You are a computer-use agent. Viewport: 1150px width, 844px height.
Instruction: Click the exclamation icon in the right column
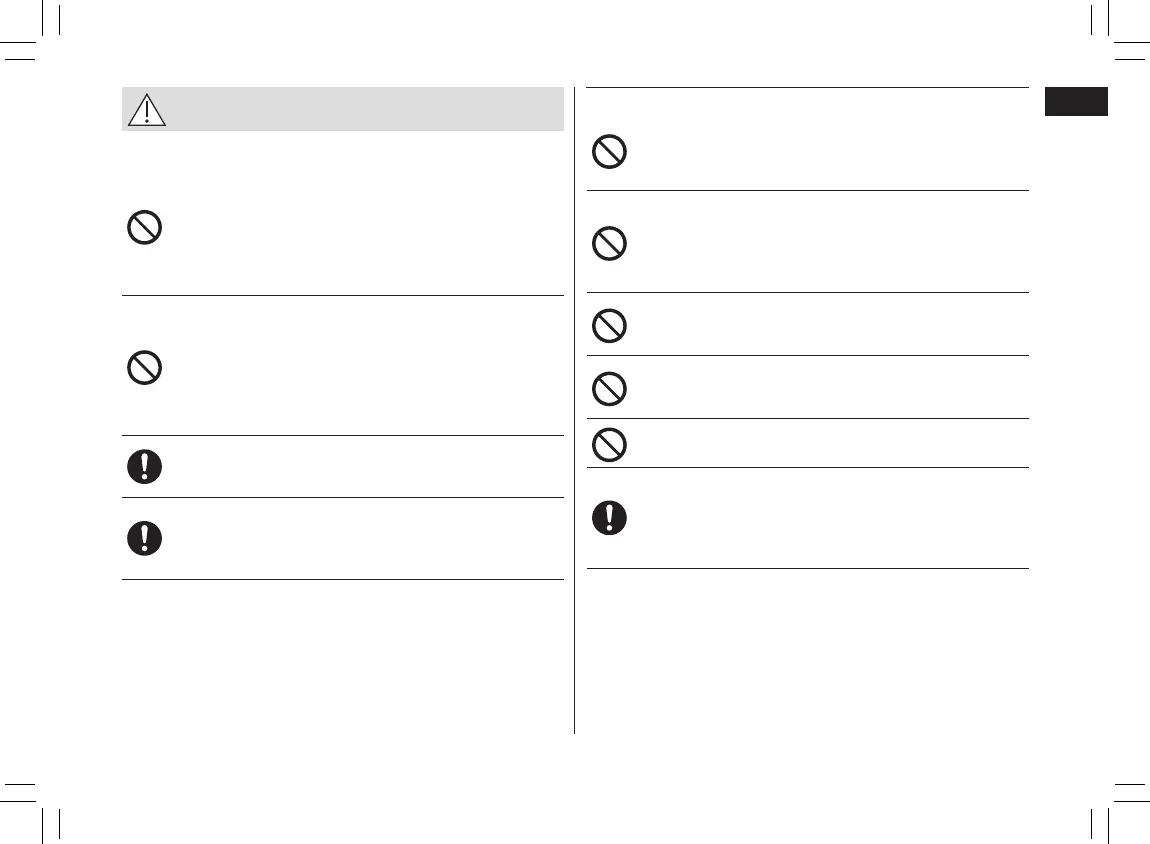tap(610, 517)
